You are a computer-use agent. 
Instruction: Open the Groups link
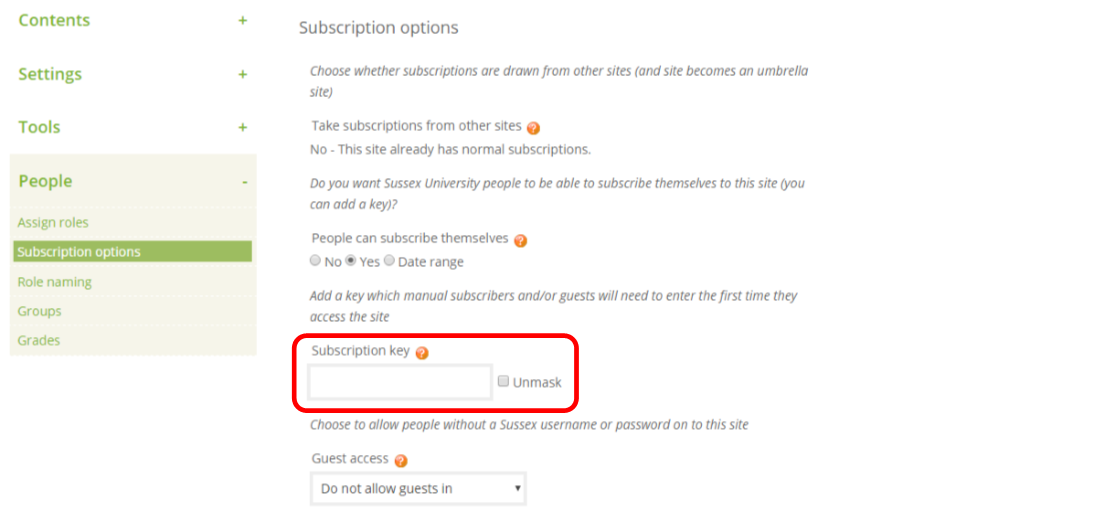[x=39, y=311]
